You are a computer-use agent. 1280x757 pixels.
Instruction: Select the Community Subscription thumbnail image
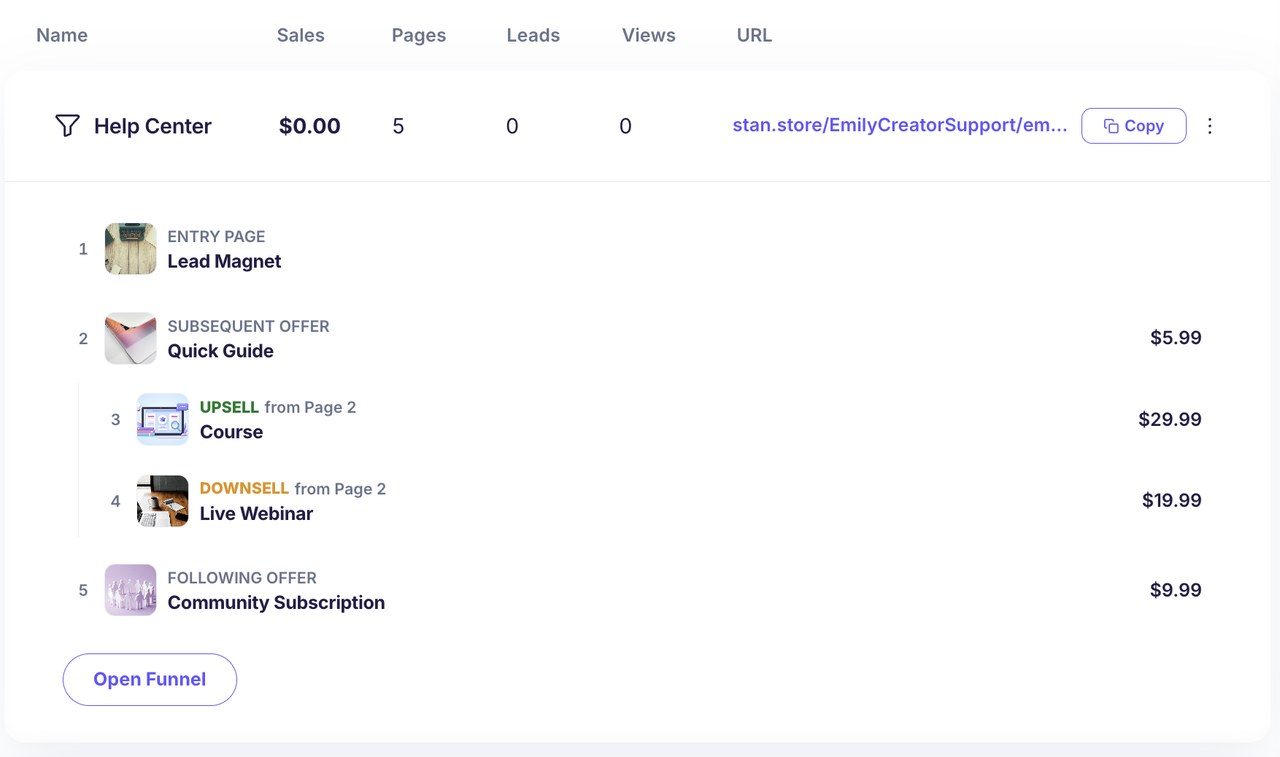tap(131, 590)
